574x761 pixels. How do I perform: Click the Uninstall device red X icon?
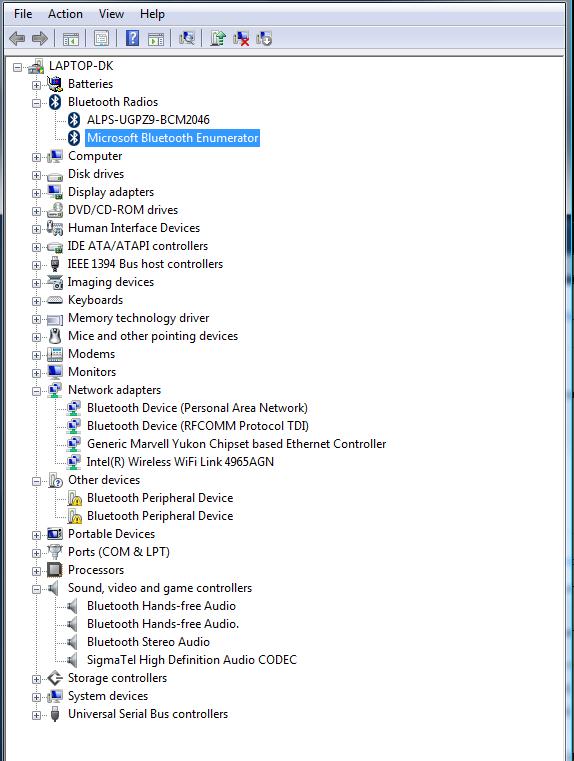click(241, 38)
